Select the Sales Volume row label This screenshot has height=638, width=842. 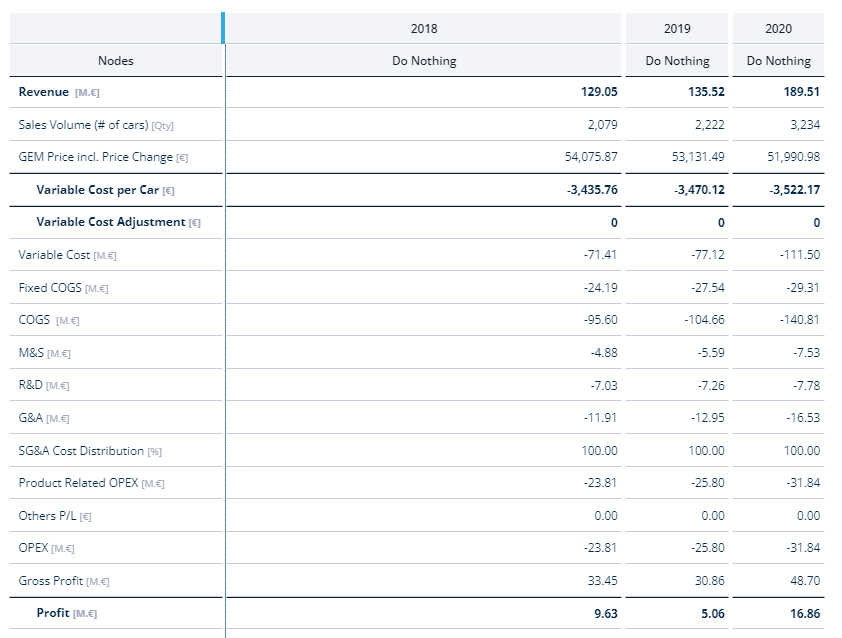83,125
